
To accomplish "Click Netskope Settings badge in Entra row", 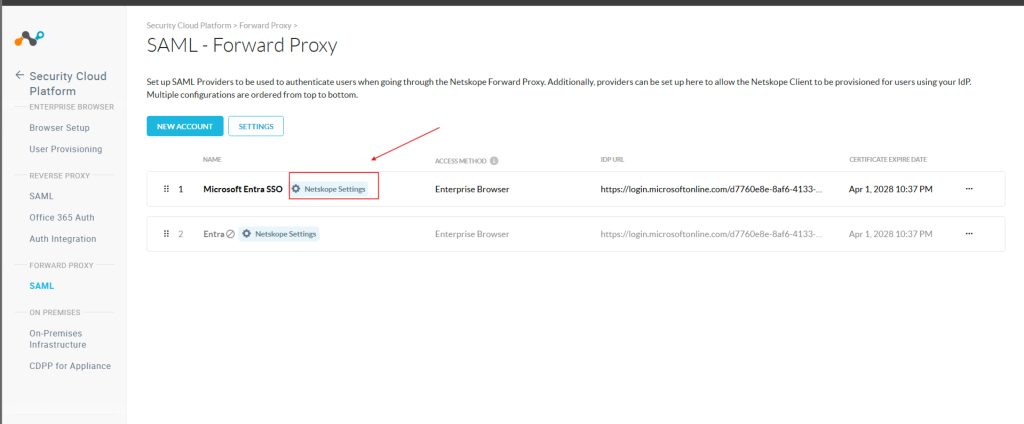I will tap(279, 234).
